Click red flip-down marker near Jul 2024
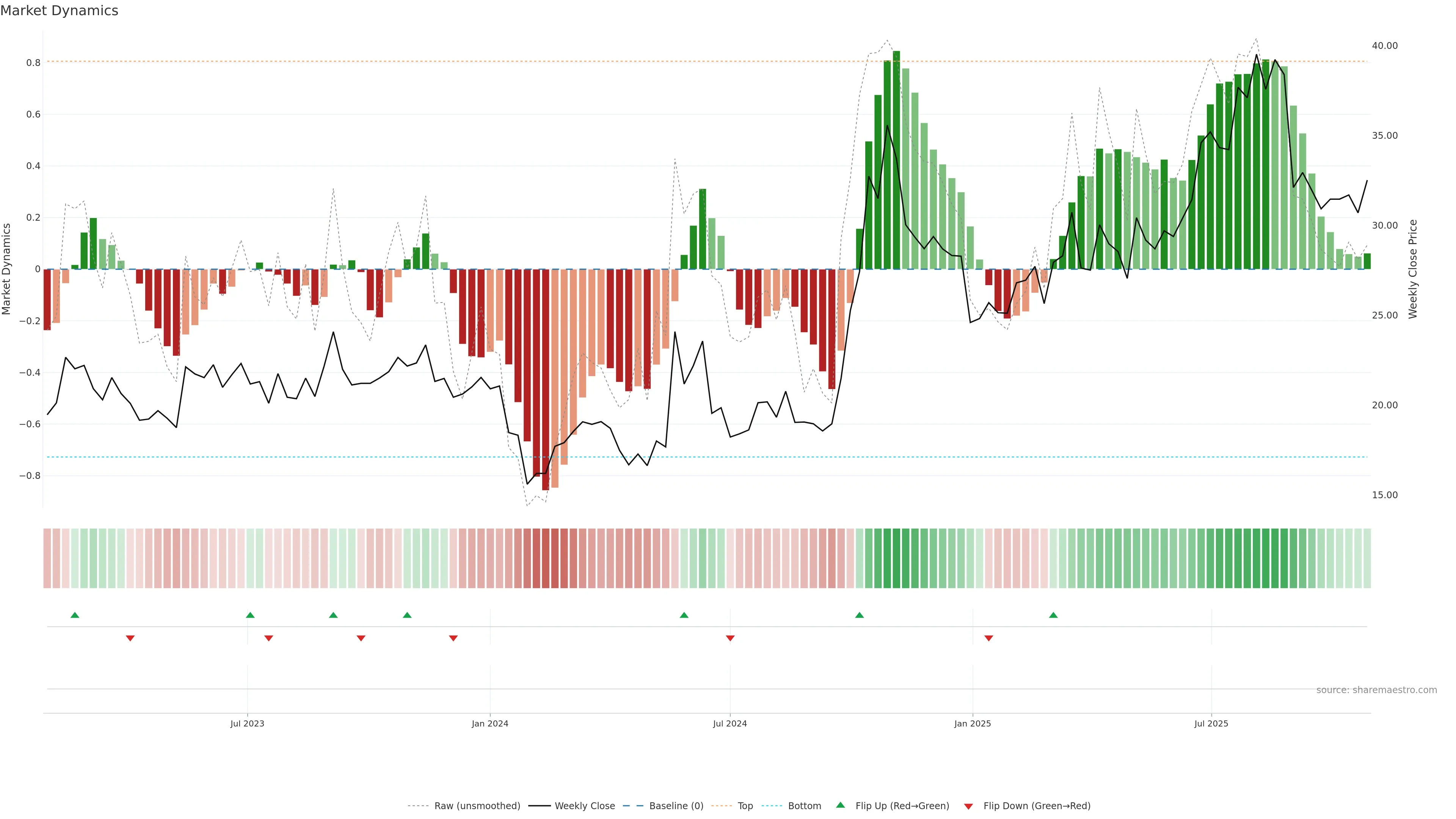1456x819 pixels. (730, 638)
